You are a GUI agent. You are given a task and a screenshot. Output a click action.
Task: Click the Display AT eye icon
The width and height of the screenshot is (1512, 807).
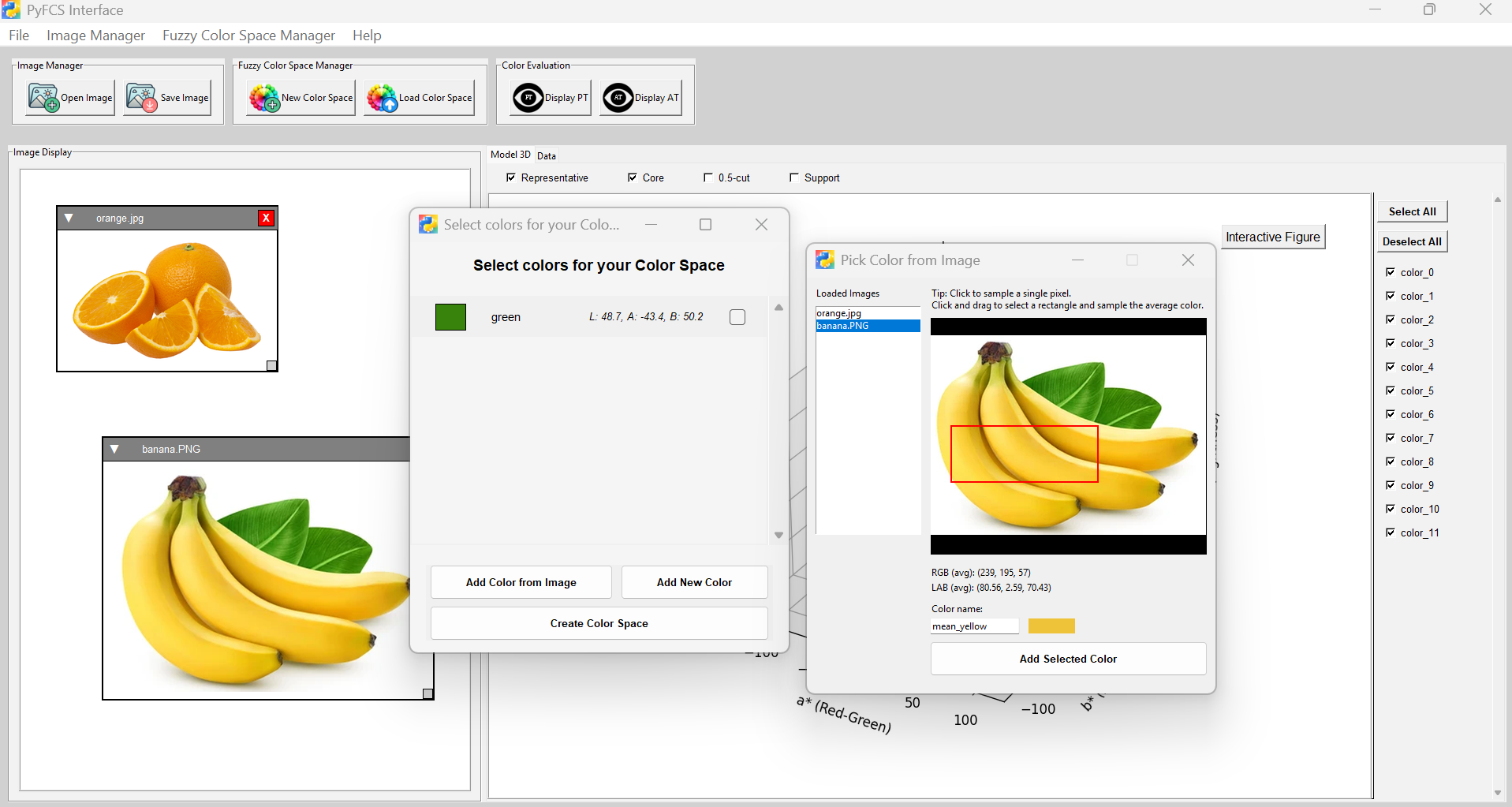(x=618, y=98)
